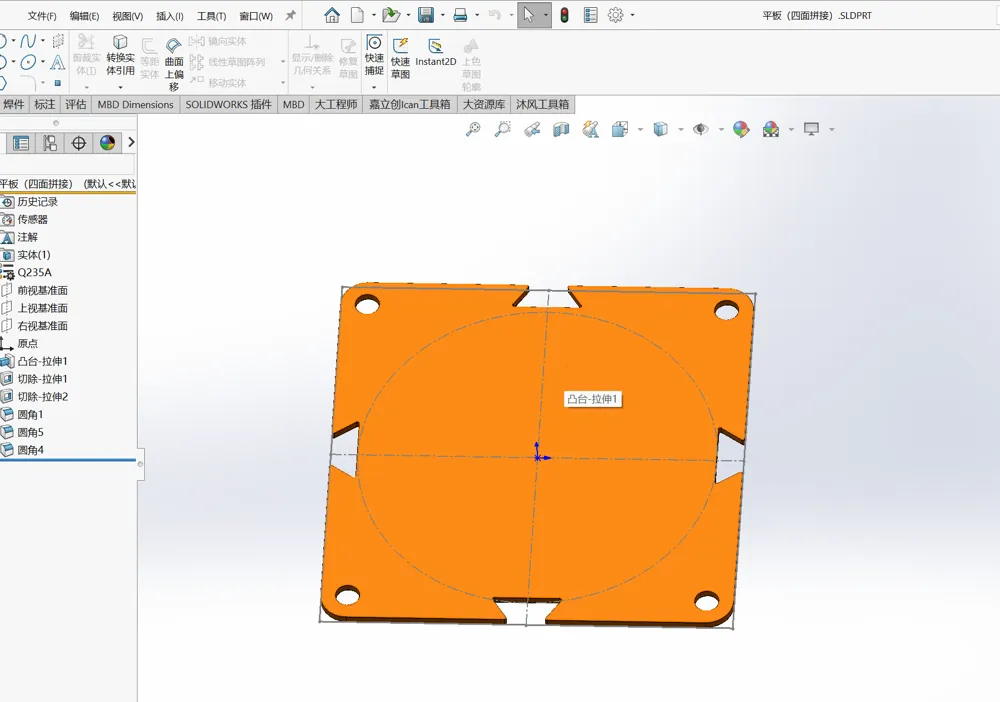Toggle the 快速草图 rapid sketch tool
The image size is (1000, 702).
(400, 58)
